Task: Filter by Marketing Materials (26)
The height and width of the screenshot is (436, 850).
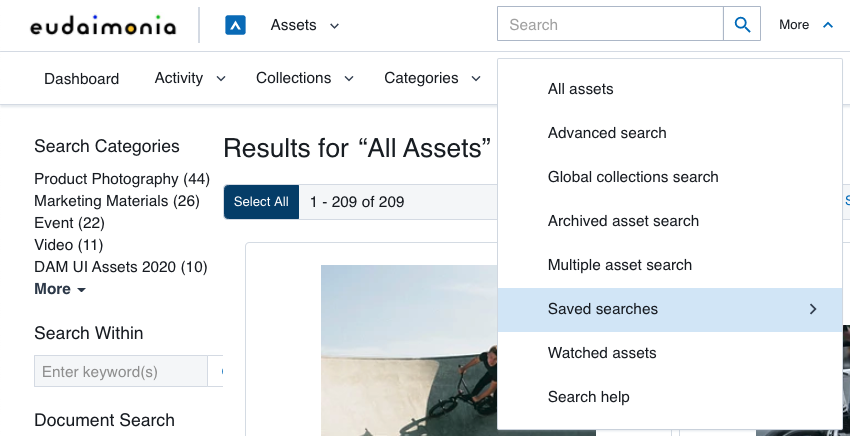Action: coord(117,201)
